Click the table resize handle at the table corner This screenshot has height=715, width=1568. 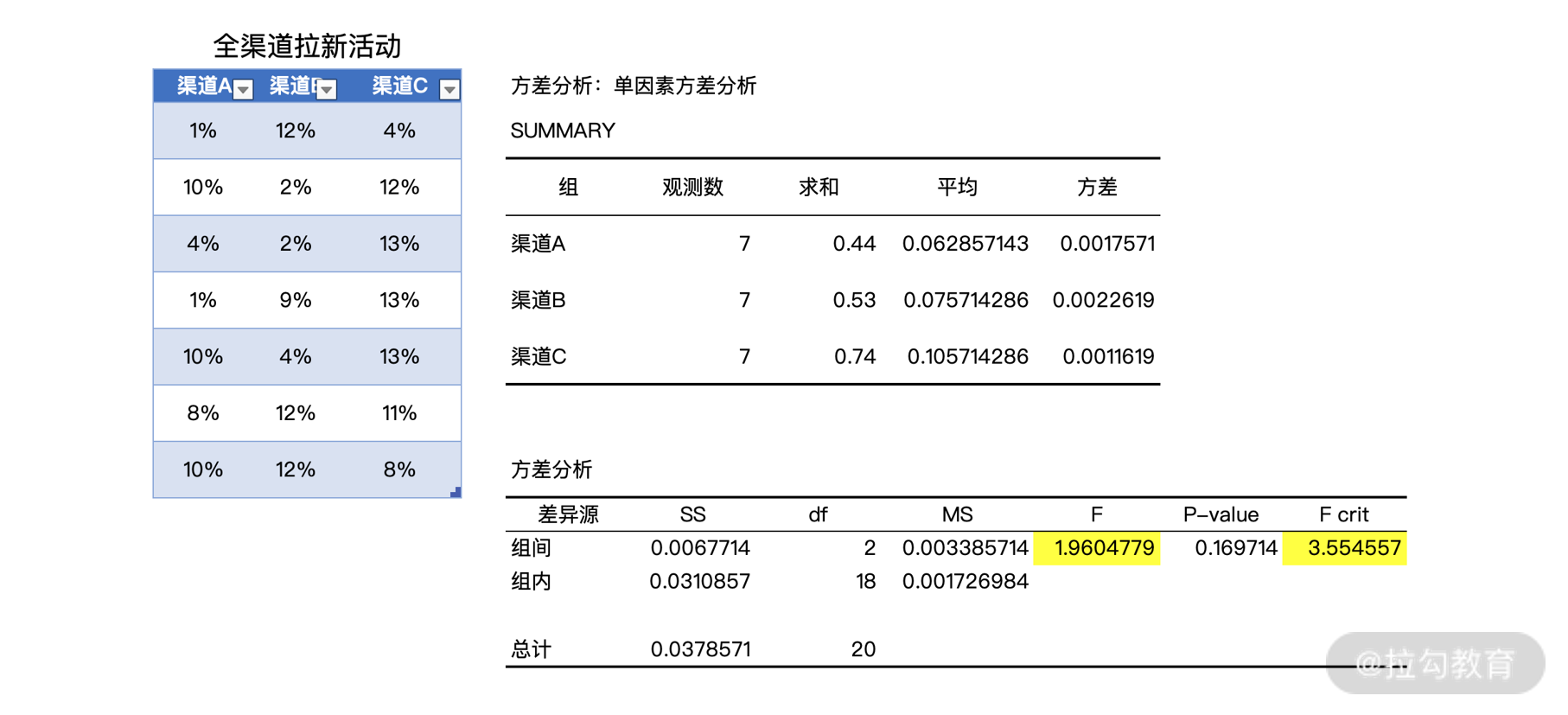pos(456,492)
